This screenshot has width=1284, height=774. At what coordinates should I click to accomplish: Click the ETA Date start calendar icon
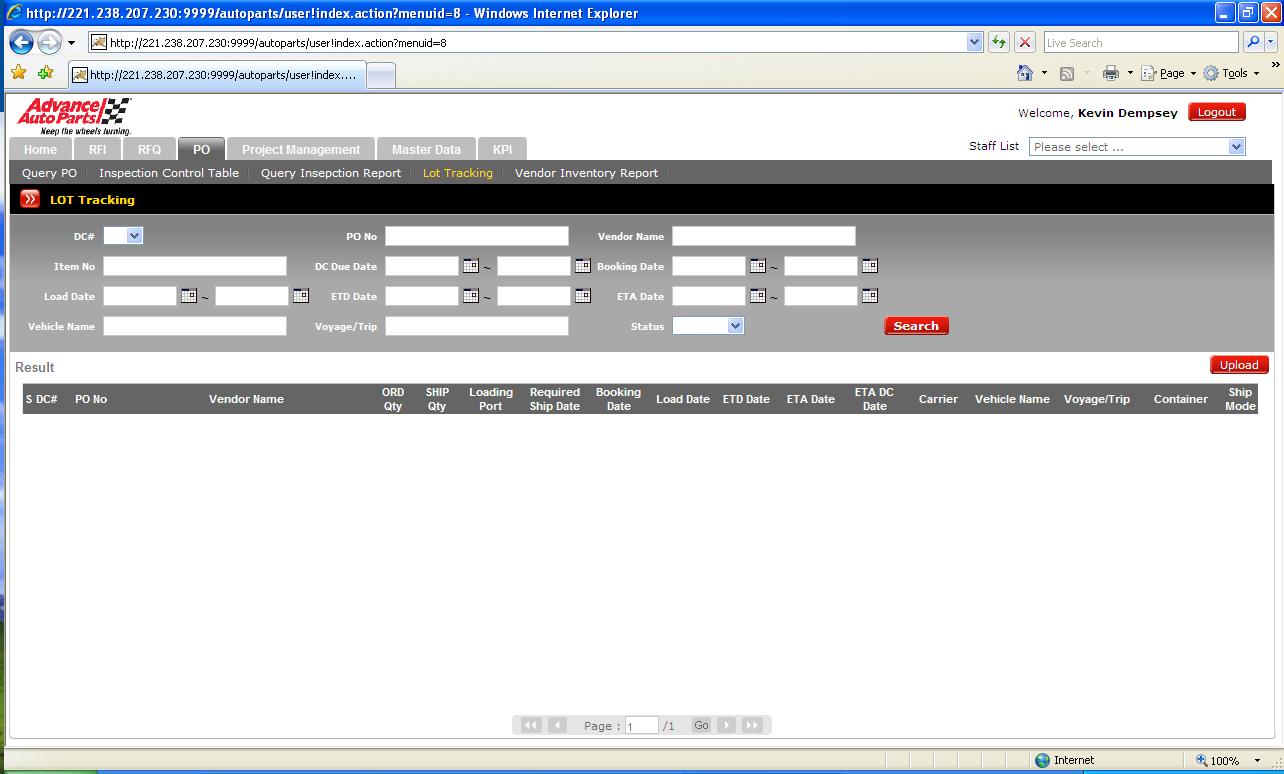pyautogui.click(x=757, y=296)
